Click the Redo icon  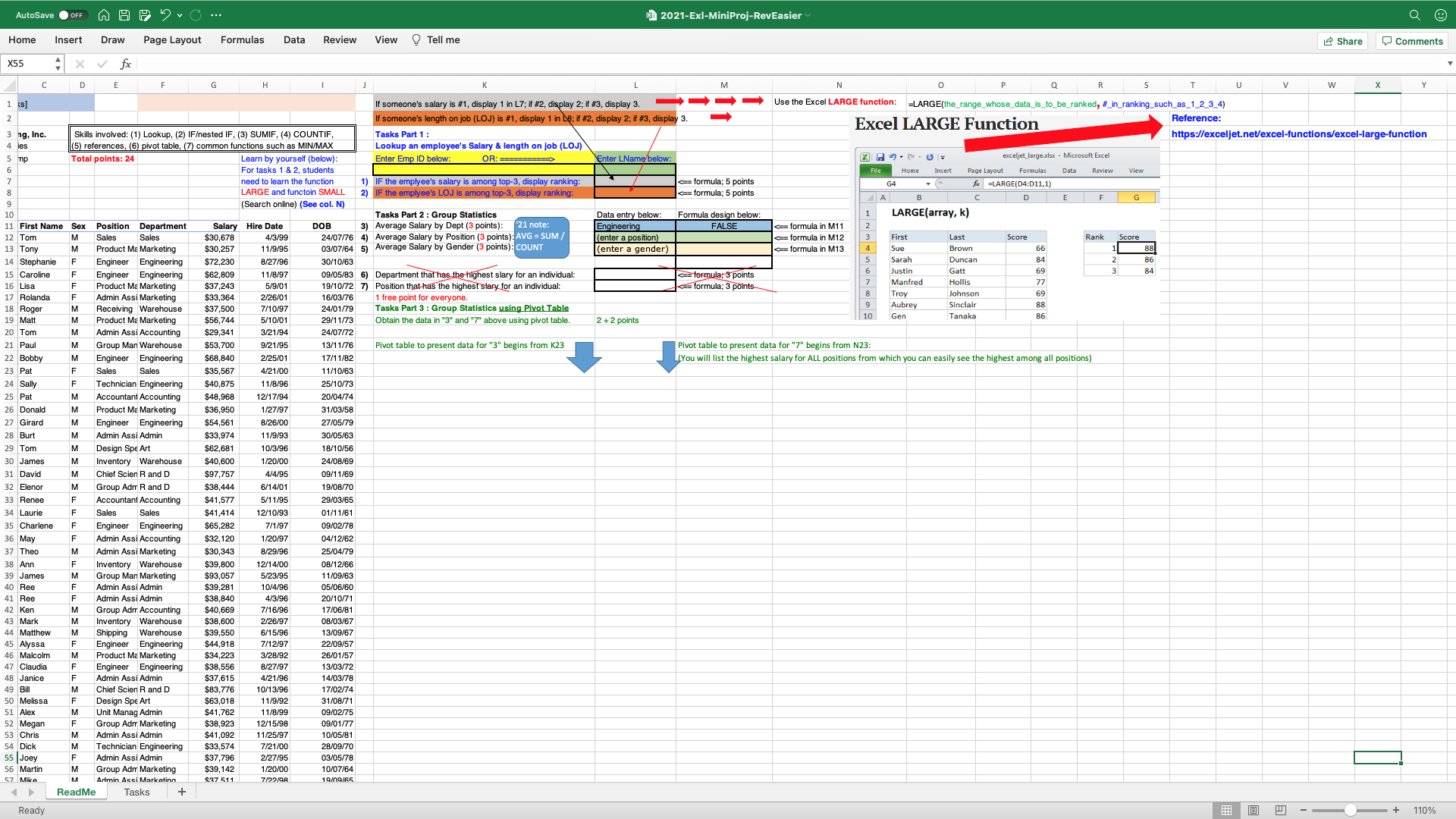coord(196,15)
